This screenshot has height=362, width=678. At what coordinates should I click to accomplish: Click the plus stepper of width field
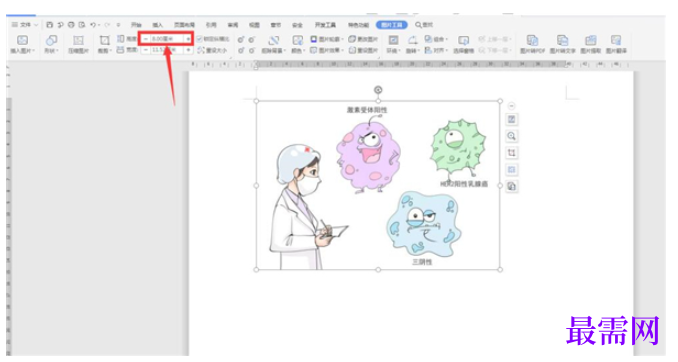tap(188, 50)
